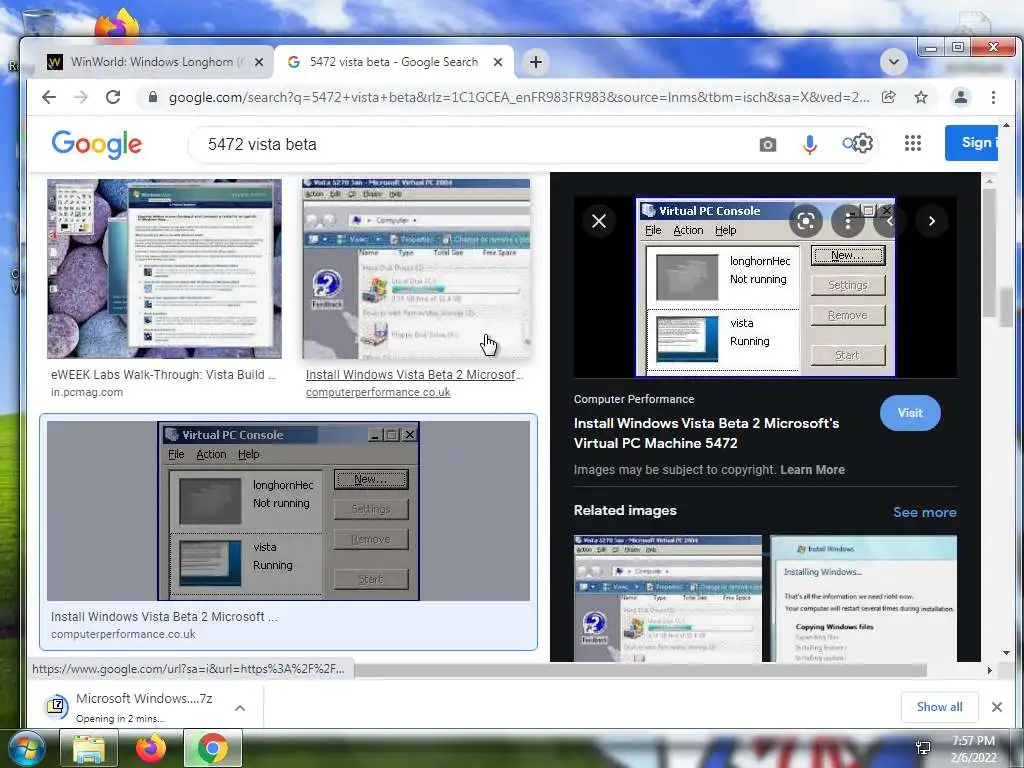Click the preview panel vertical scrollbar thumb

tap(990, 255)
